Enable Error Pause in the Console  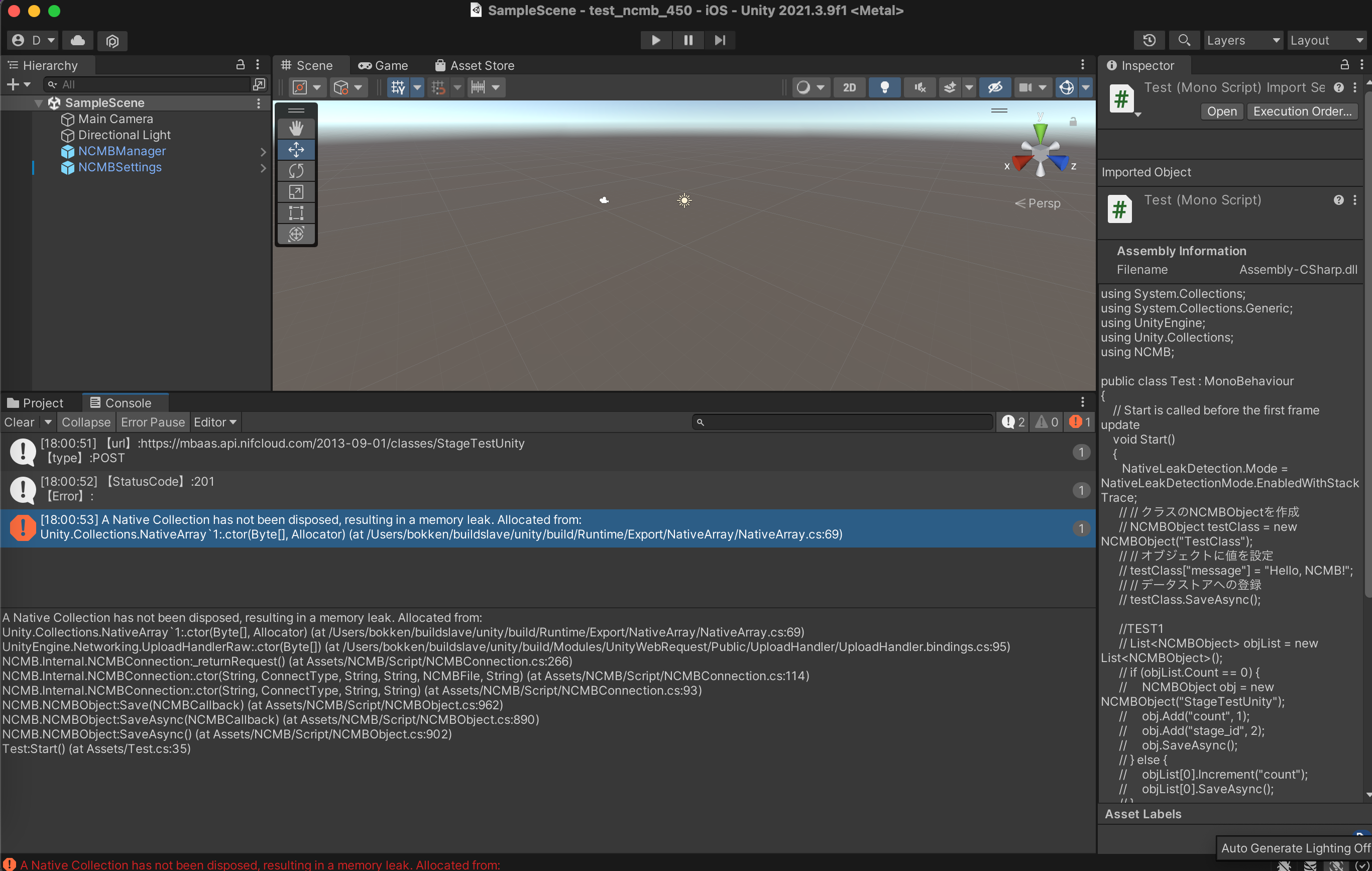pos(152,422)
